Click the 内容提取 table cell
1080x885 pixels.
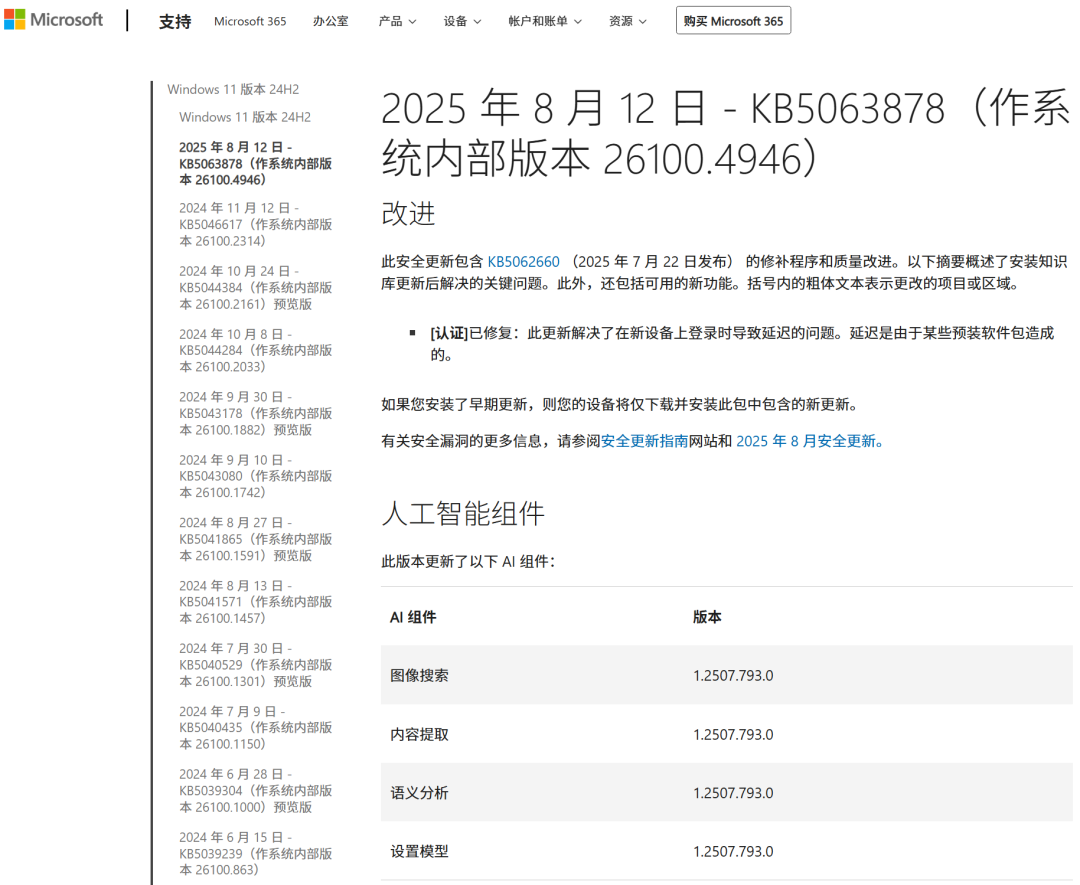[x=419, y=735]
